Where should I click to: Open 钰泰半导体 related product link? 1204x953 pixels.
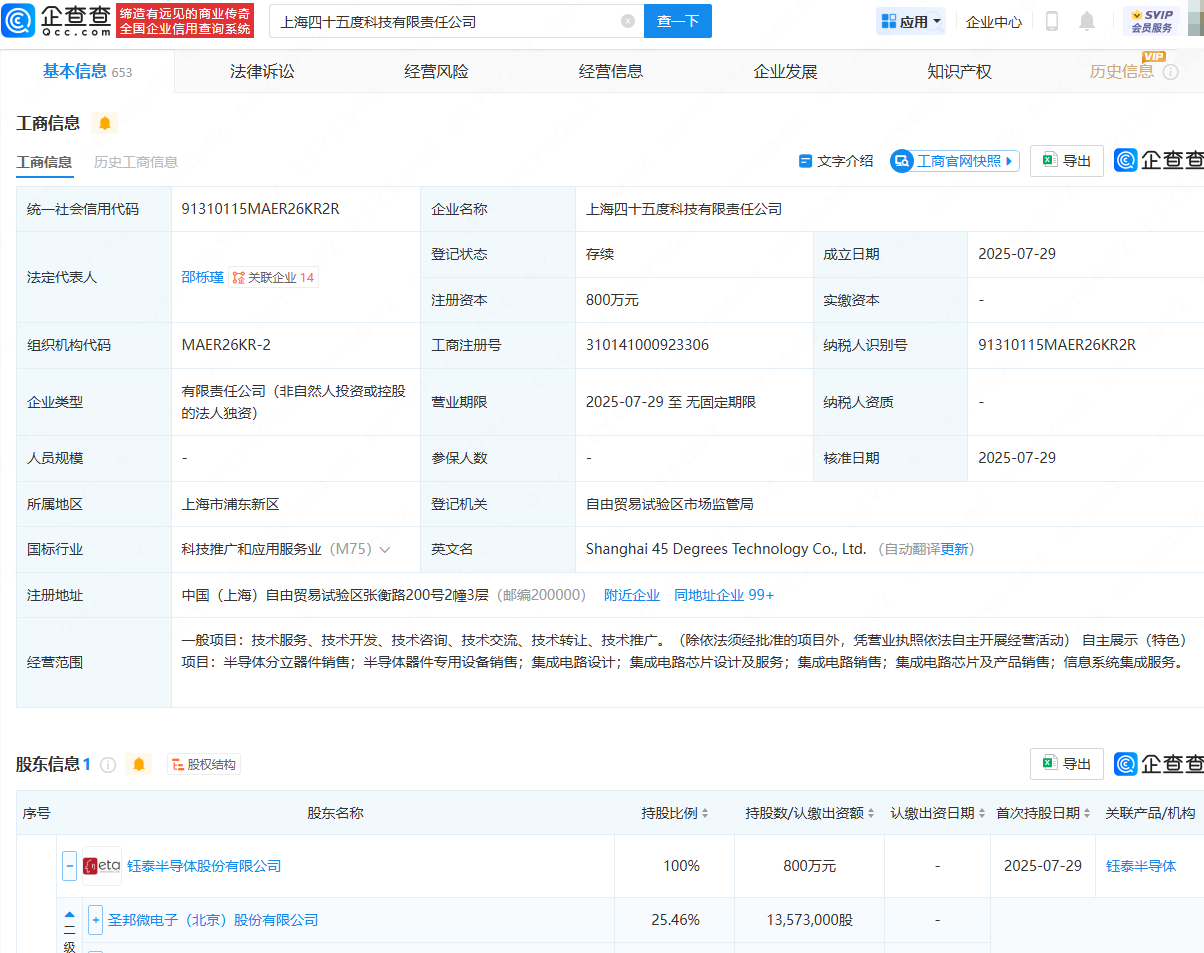click(x=1141, y=866)
